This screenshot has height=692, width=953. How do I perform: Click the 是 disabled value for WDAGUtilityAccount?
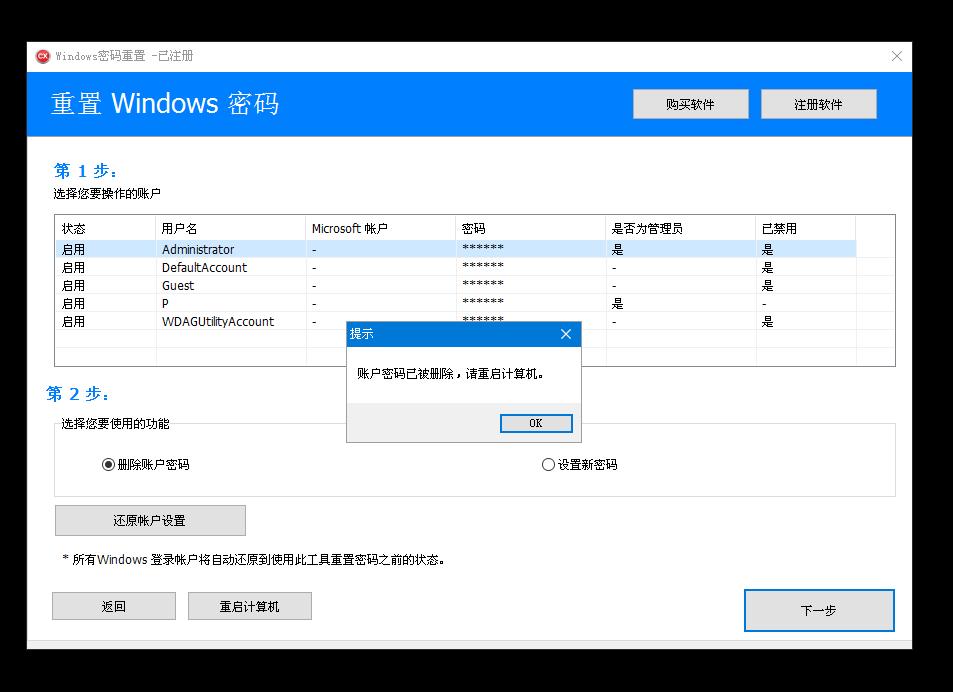(768, 321)
